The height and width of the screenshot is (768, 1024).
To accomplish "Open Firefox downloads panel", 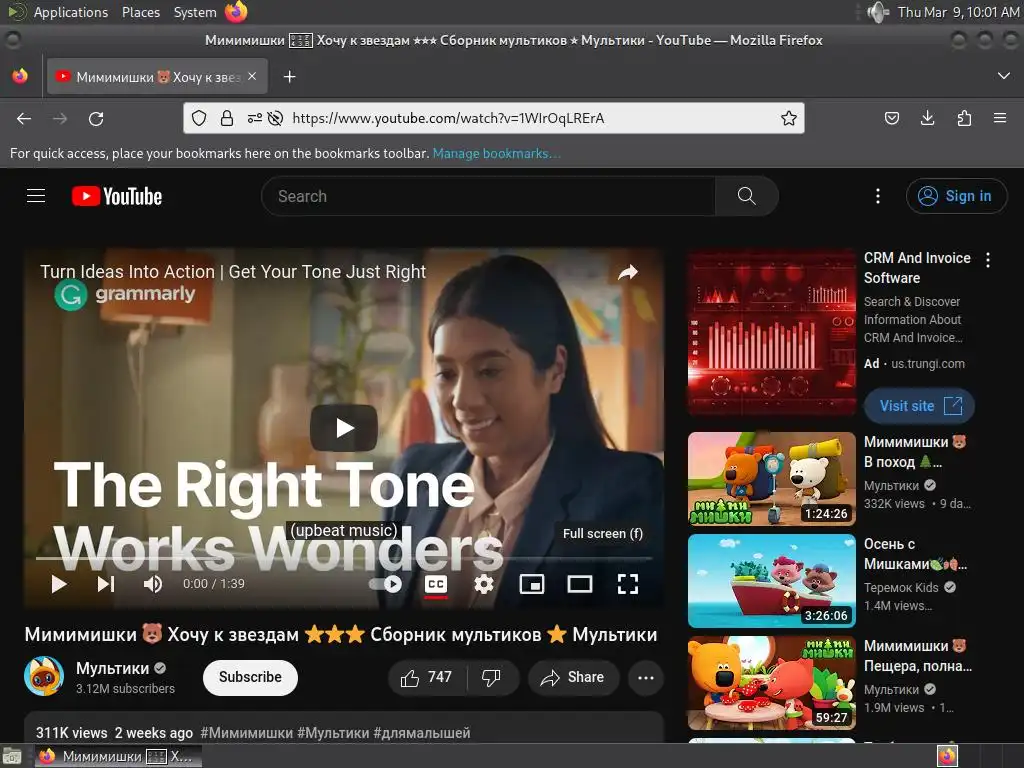I will click(x=927, y=118).
